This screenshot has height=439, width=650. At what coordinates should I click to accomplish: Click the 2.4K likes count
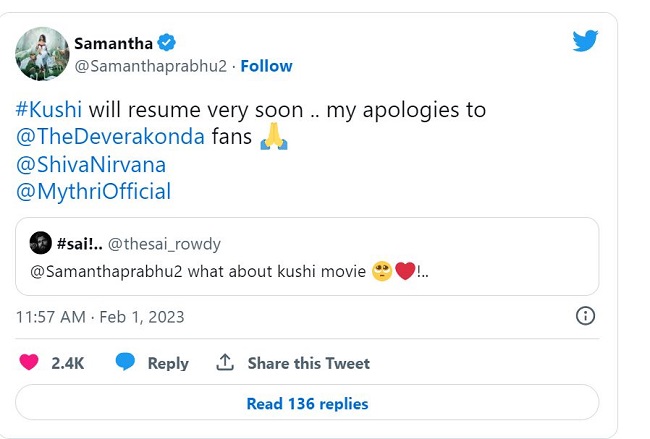pyautogui.click(x=66, y=363)
